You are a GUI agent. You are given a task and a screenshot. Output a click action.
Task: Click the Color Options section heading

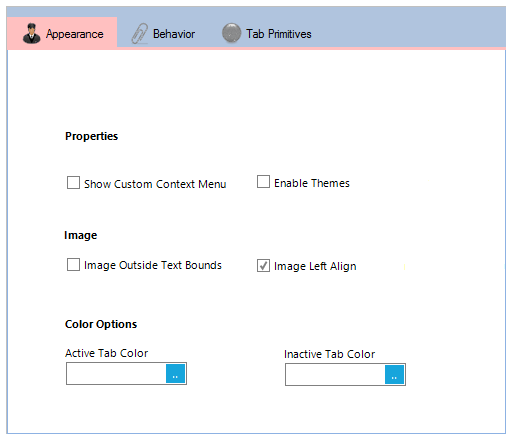[x=101, y=324]
